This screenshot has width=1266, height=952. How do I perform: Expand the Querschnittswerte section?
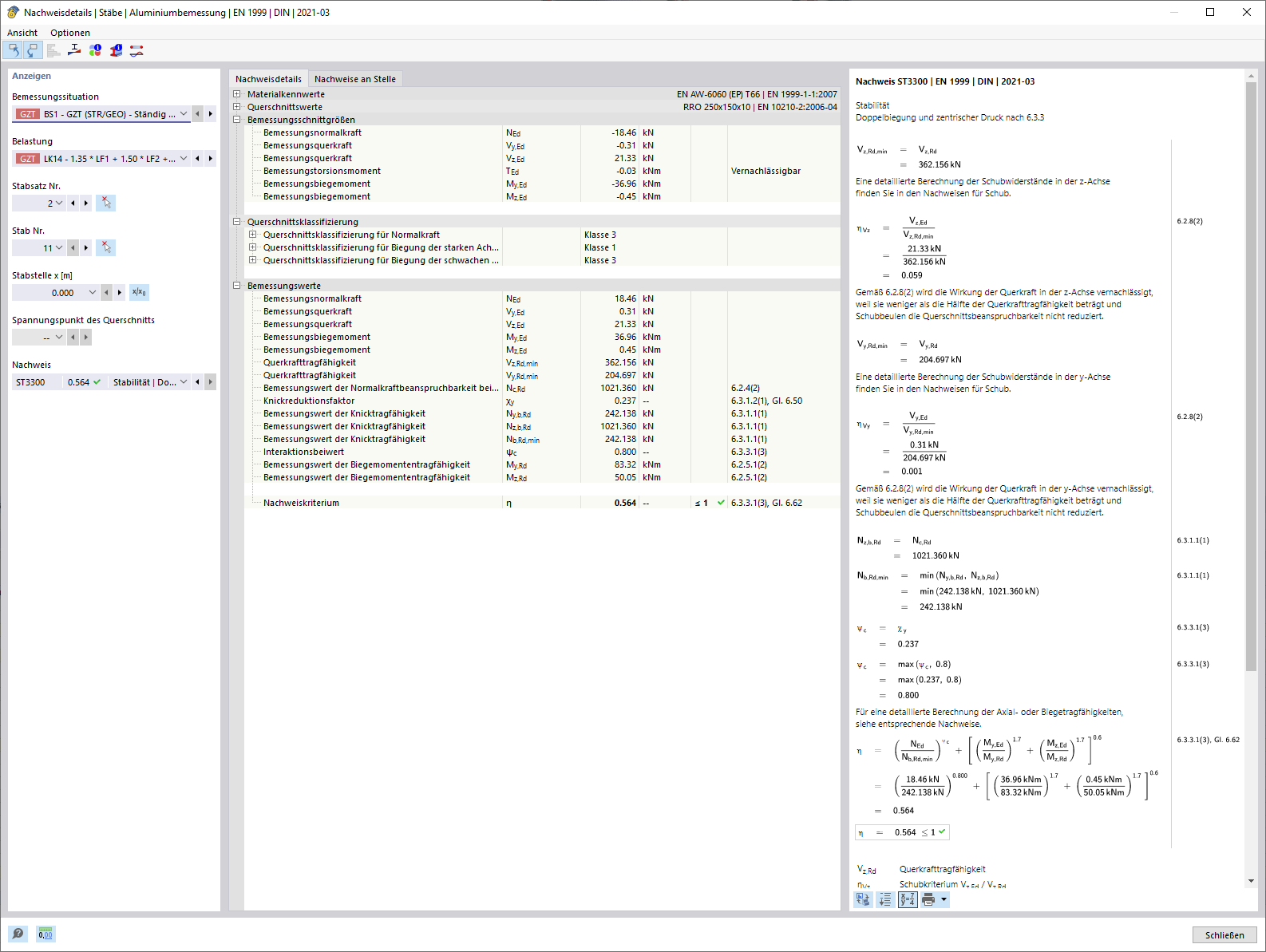(x=237, y=107)
